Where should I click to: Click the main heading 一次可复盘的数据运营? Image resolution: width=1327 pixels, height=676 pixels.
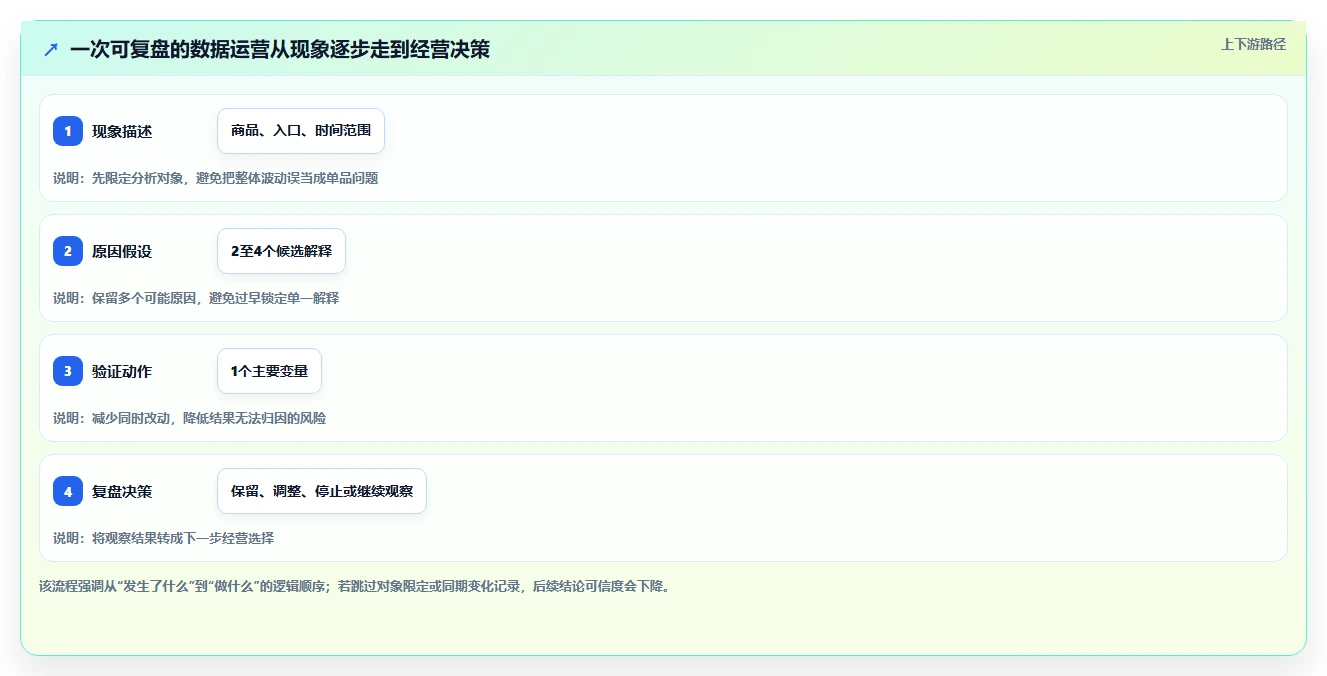[x=280, y=49]
